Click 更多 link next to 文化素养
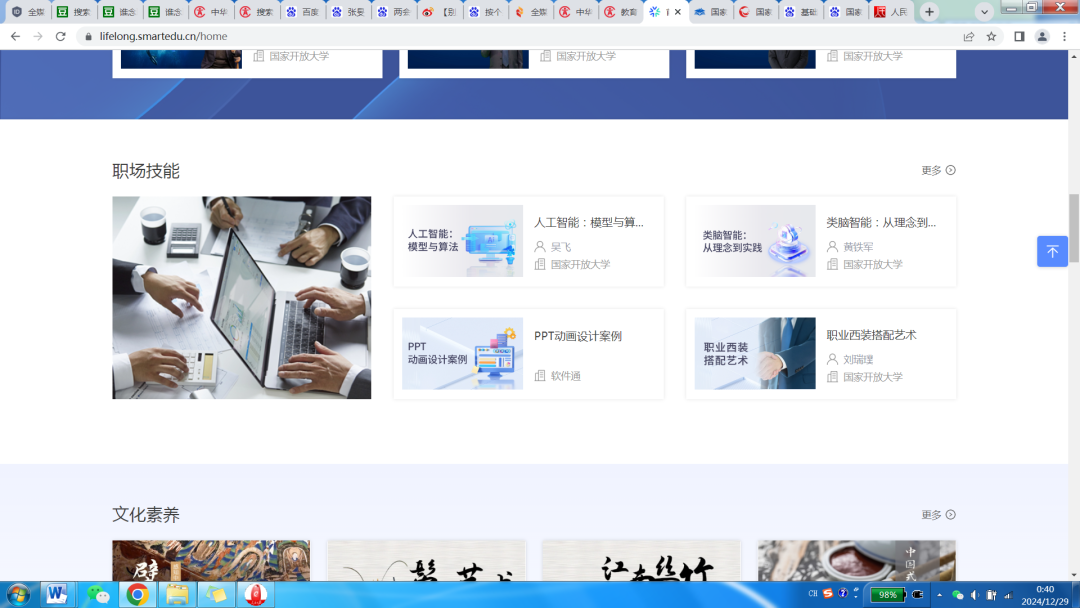The width and height of the screenshot is (1080, 608). click(x=937, y=515)
